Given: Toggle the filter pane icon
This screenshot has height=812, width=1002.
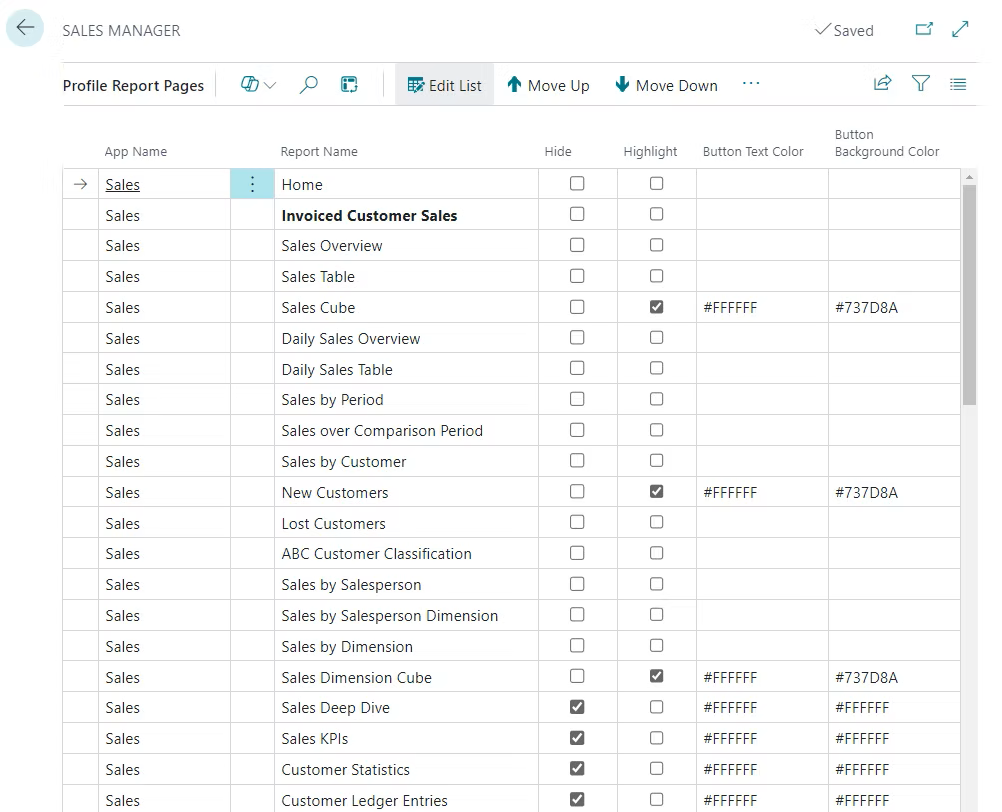Looking at the screenshot, I should pyautogui.click(x=921, y=83).
